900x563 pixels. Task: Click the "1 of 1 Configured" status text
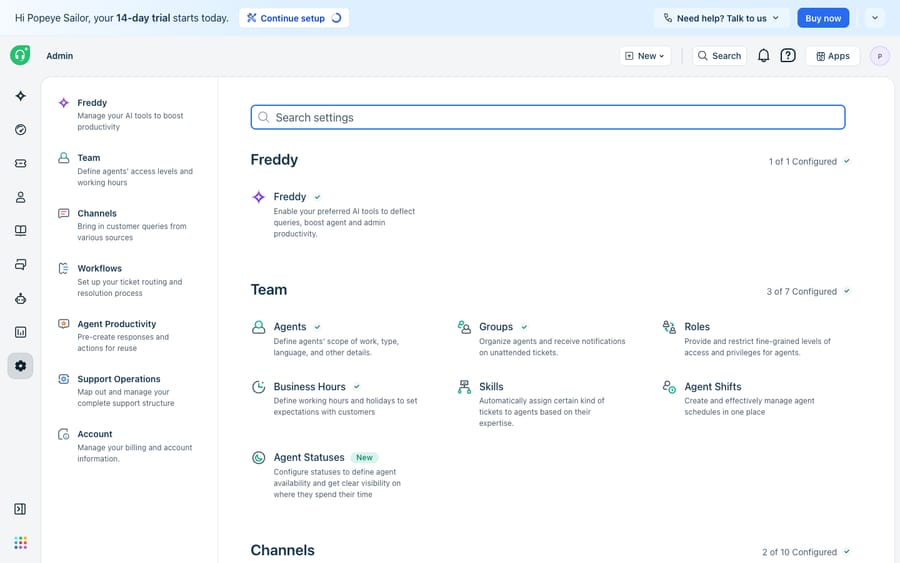pyautogui.click(x=802, y=161)
